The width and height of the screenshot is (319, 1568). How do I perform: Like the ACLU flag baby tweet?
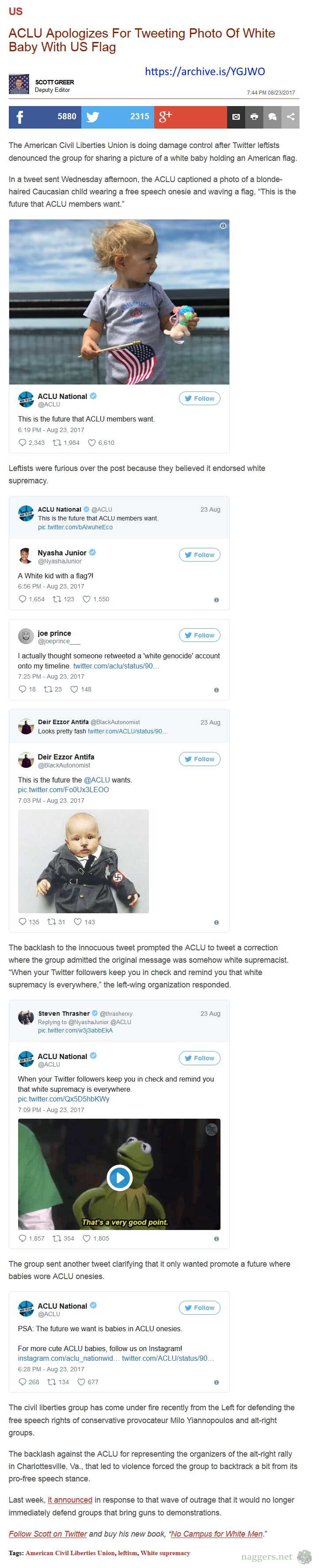click(x=92, y=443)
